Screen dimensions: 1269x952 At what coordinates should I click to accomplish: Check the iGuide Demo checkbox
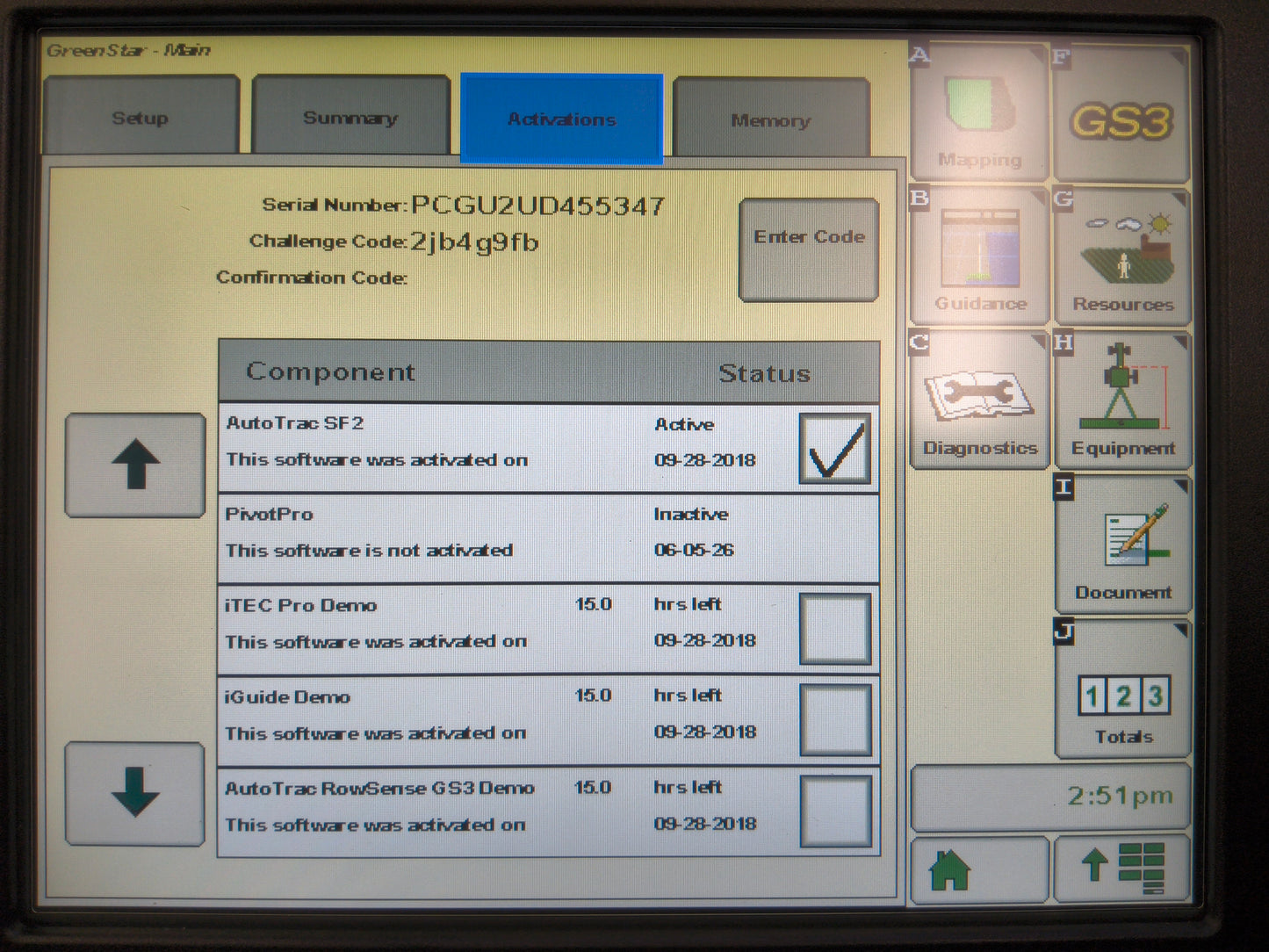pos(835,720)
